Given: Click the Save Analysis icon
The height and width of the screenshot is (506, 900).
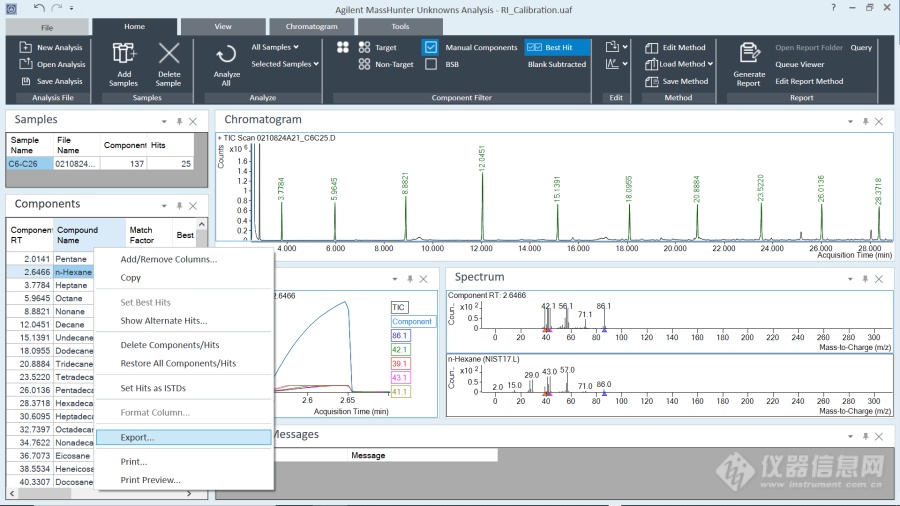Looking at the screenshot, I should [x=25, y=81].
